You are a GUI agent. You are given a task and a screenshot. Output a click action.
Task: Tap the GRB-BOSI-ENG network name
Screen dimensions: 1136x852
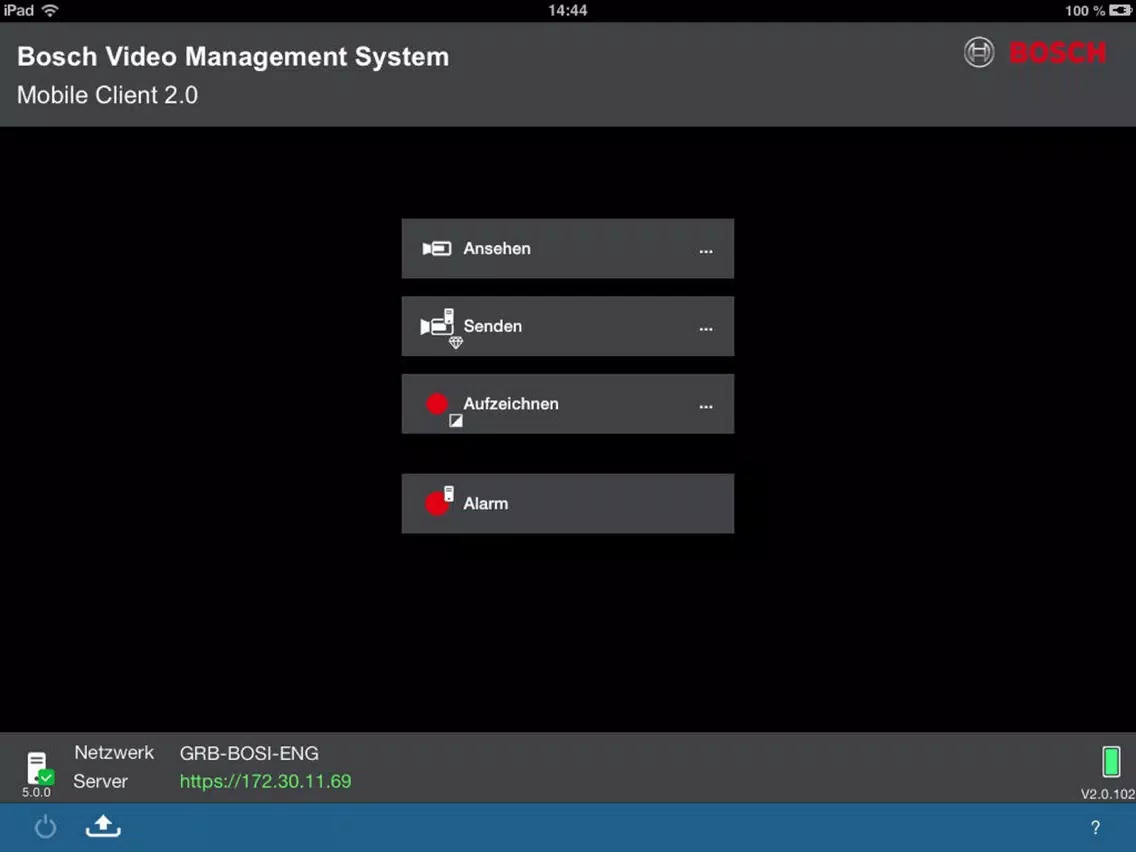click(249, 753)
